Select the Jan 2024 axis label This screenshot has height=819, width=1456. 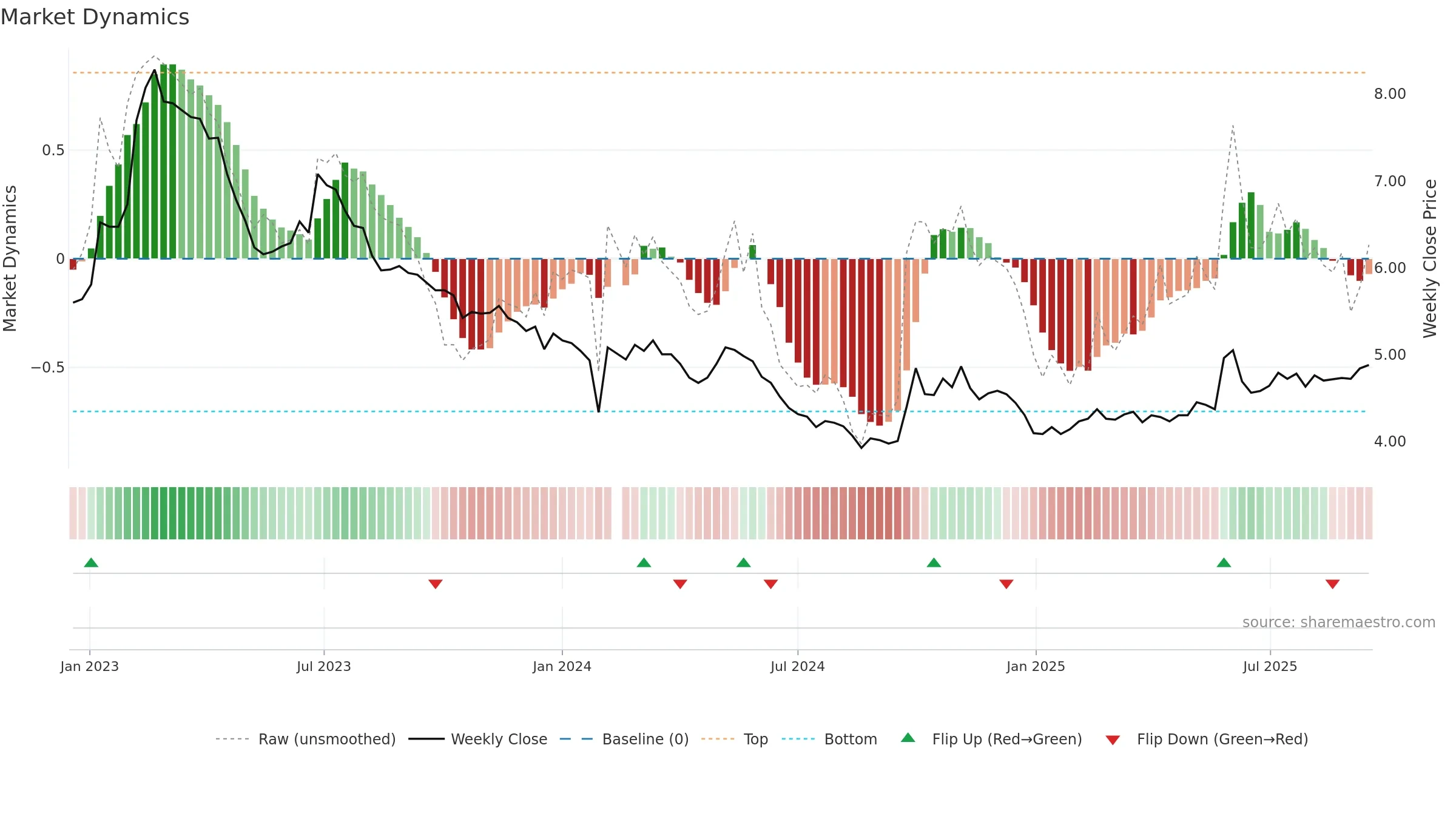point(562,666)
